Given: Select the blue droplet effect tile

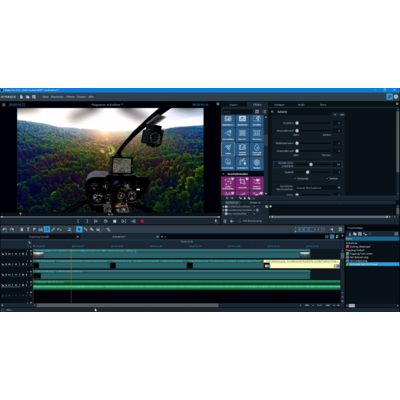Looking at the screenshot, I should click(x=257, y=149).
